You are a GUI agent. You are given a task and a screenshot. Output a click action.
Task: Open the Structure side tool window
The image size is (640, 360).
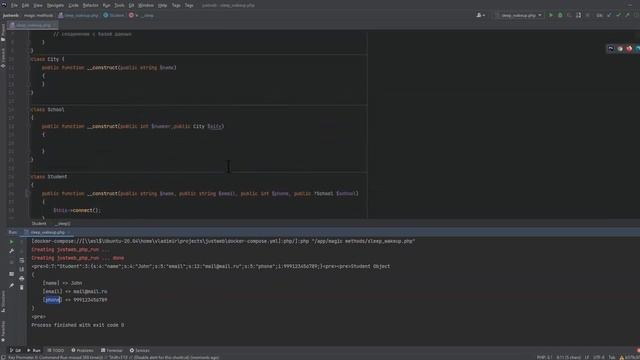pyautogui.click(x=3, y=302)
